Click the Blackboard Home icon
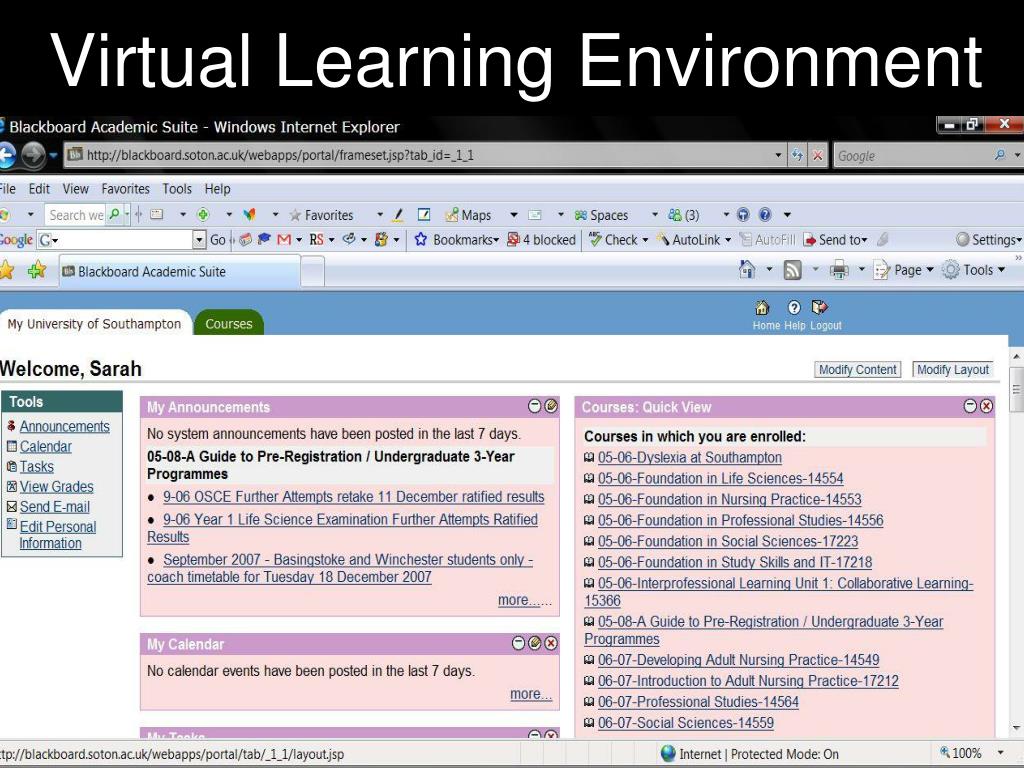The width and height of the screenshot is (1024, 768). coord(762,308)
